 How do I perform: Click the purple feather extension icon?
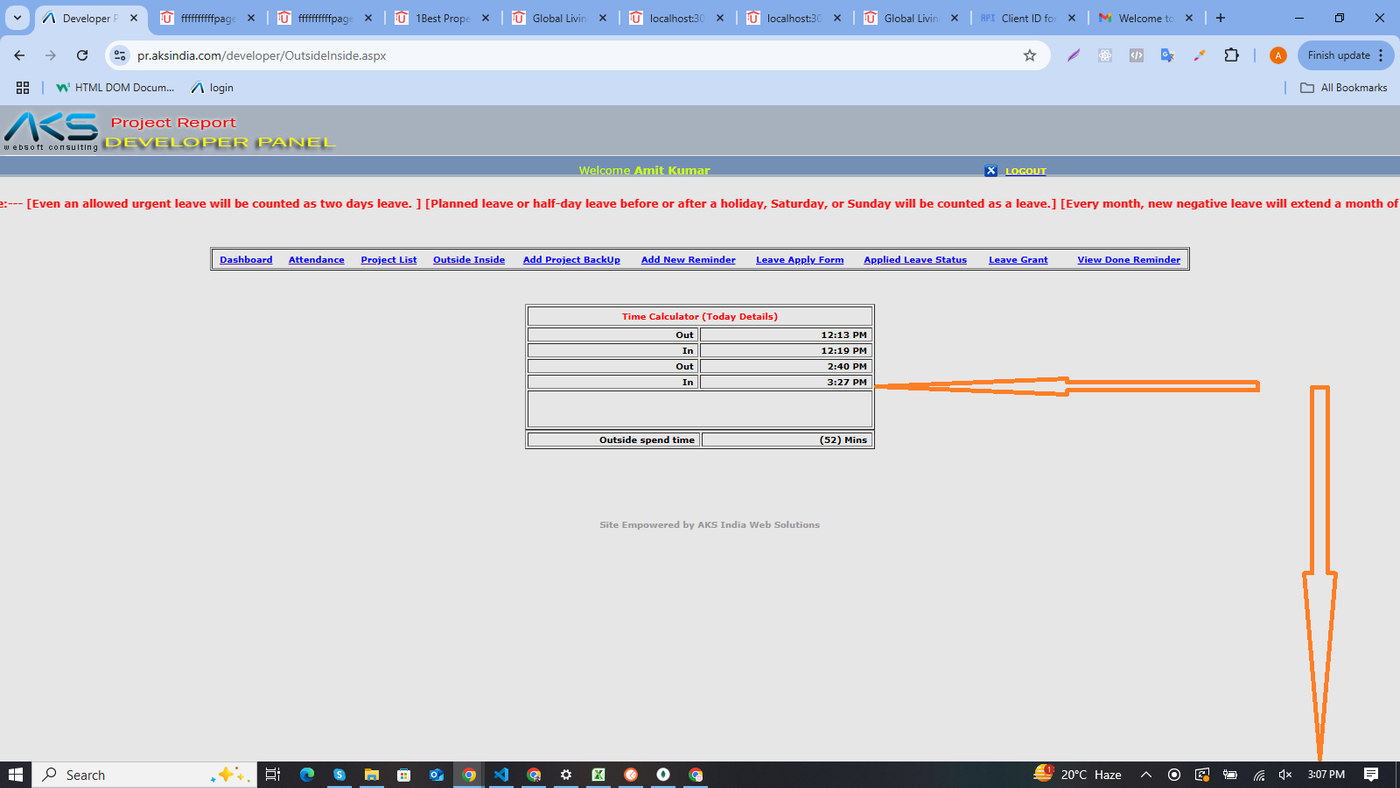point(1073,56)
